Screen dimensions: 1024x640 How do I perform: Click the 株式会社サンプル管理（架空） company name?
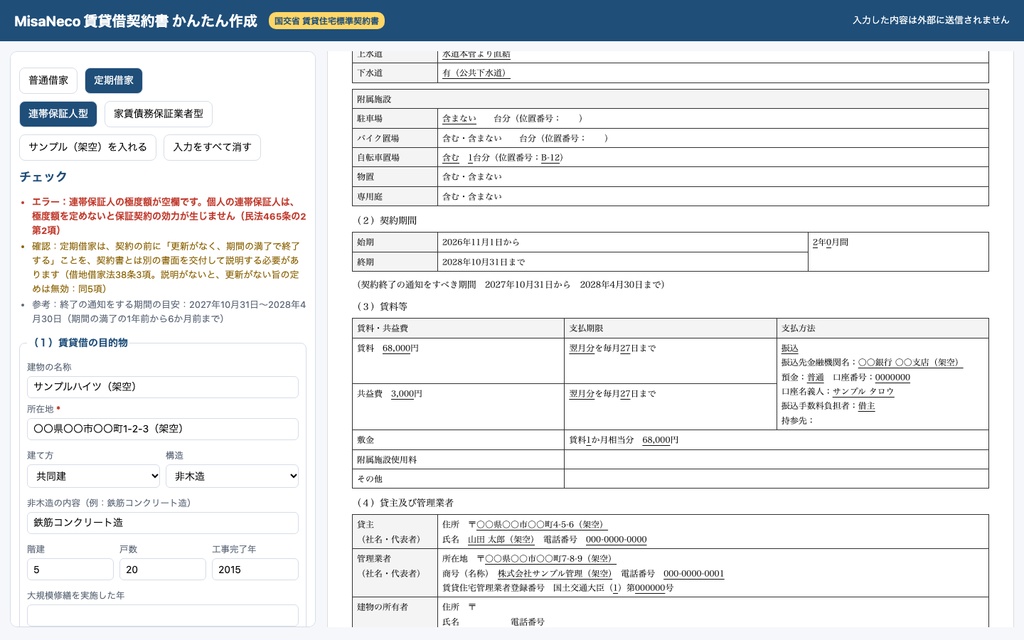(x=555, y=573)
